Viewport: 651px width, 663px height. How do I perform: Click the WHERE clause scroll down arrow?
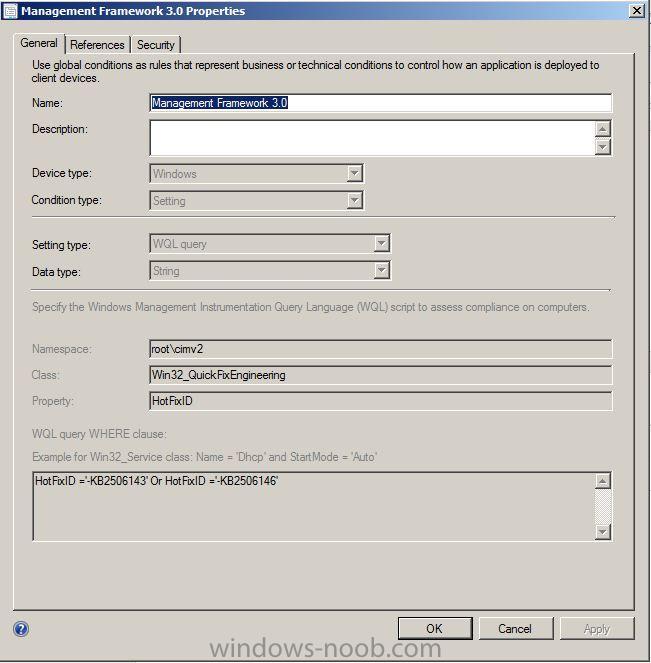pyautogui.click(x=603, y=531)
